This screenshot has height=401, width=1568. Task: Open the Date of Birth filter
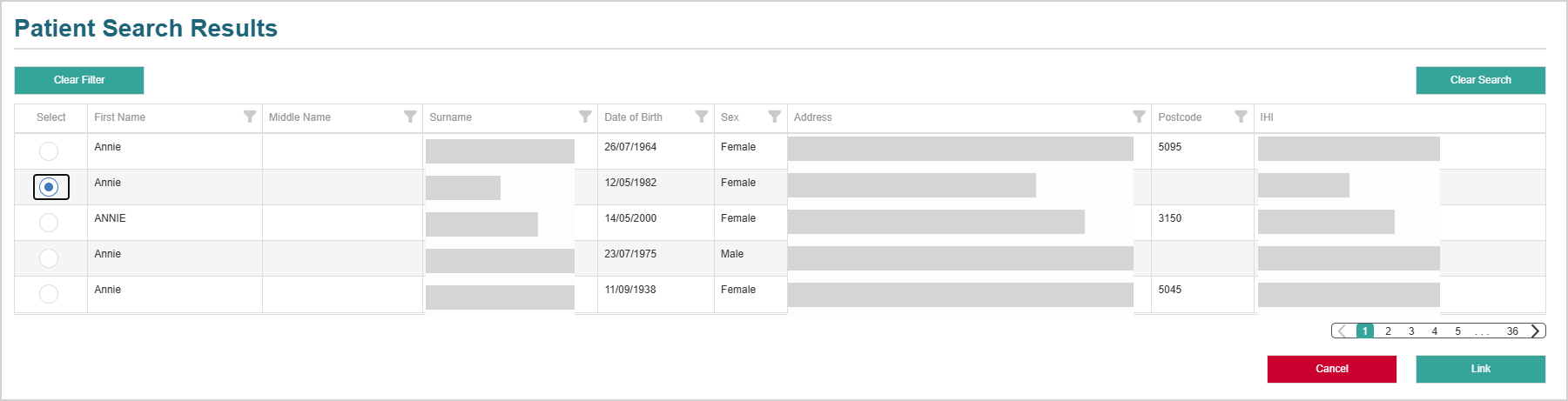point(702,117)
